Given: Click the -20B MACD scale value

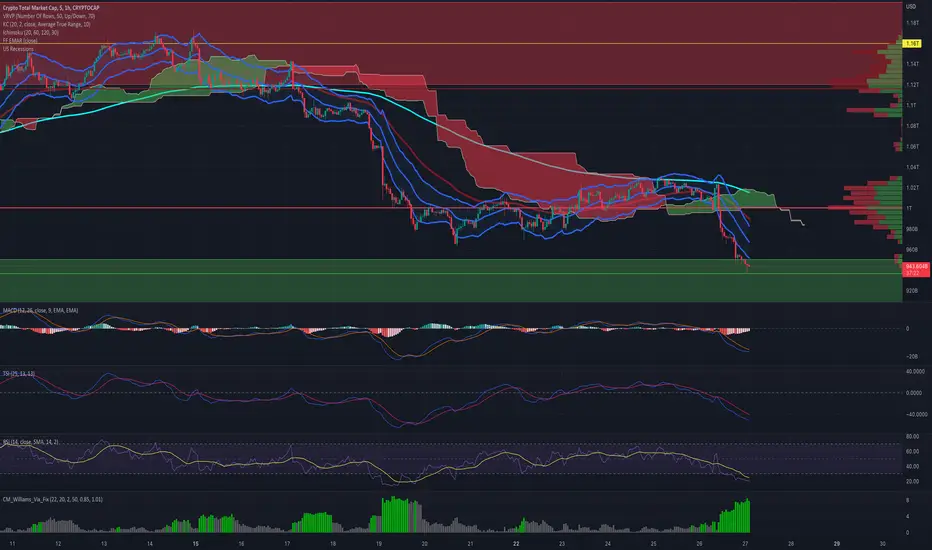Looking at the screenshot, I should 911,357.
